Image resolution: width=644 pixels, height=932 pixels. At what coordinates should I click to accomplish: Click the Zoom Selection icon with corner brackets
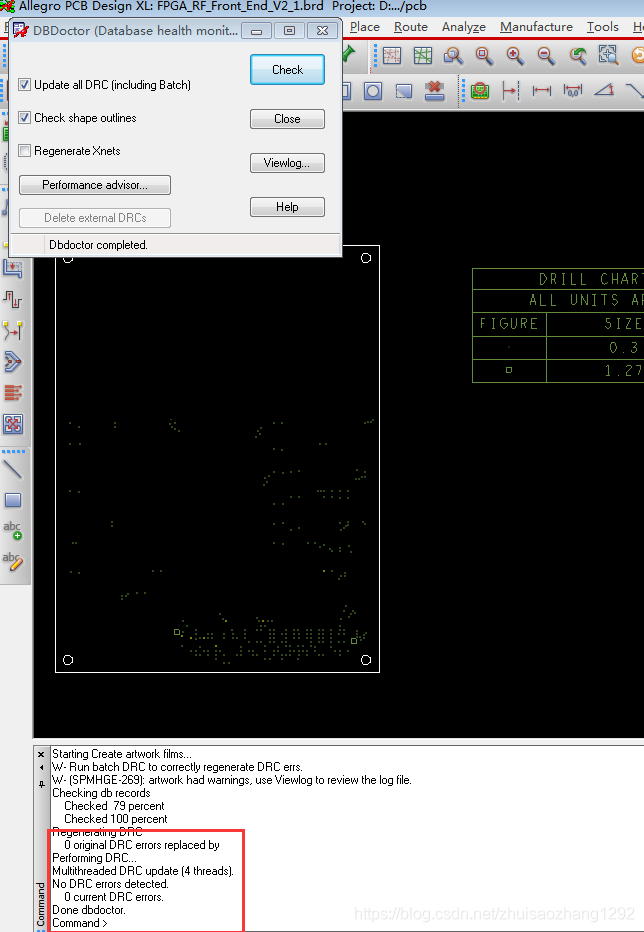[x=608, y=55]
